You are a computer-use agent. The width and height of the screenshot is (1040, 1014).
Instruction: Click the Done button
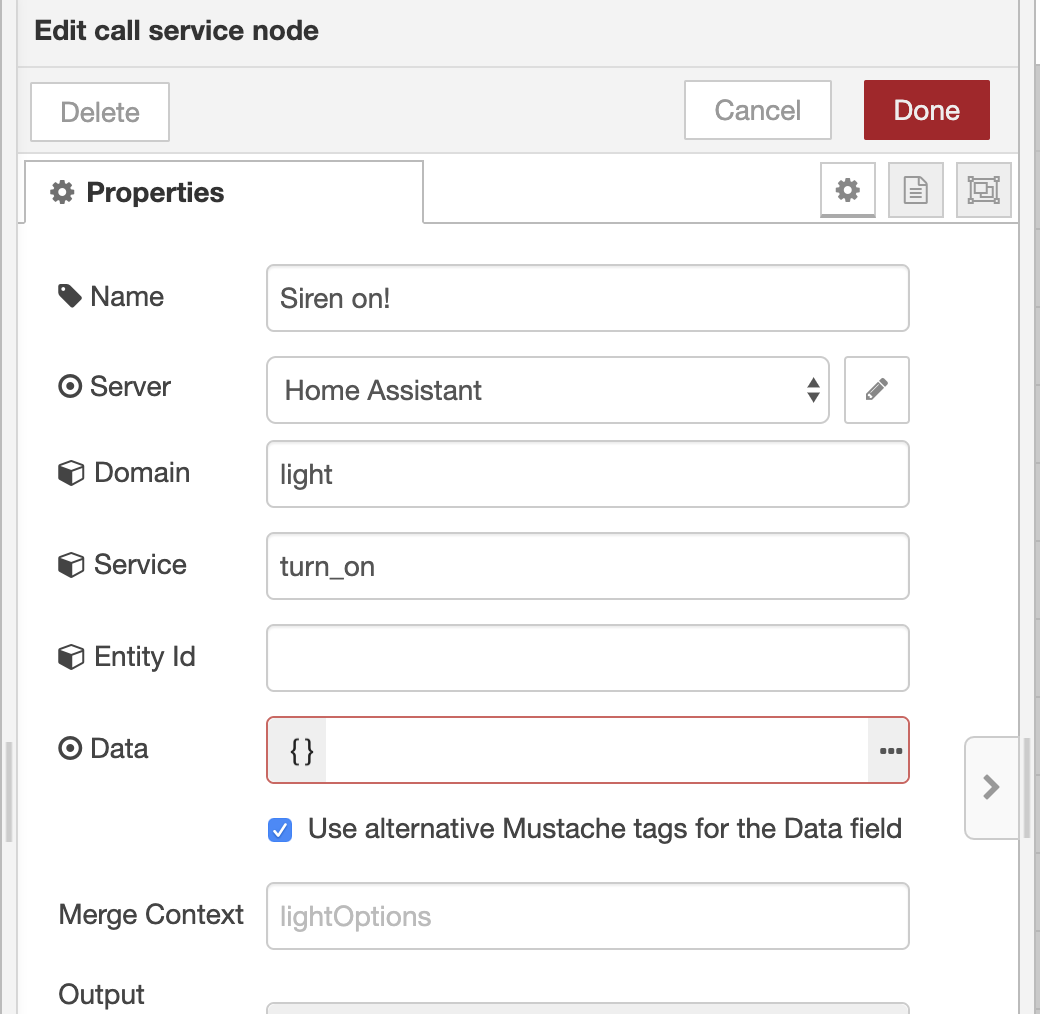[x=925, y=110]
